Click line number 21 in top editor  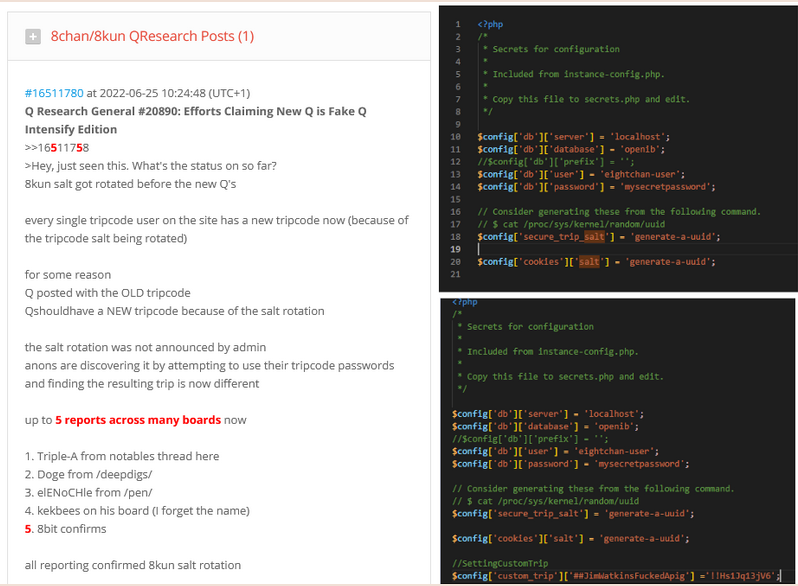(455, 274)
